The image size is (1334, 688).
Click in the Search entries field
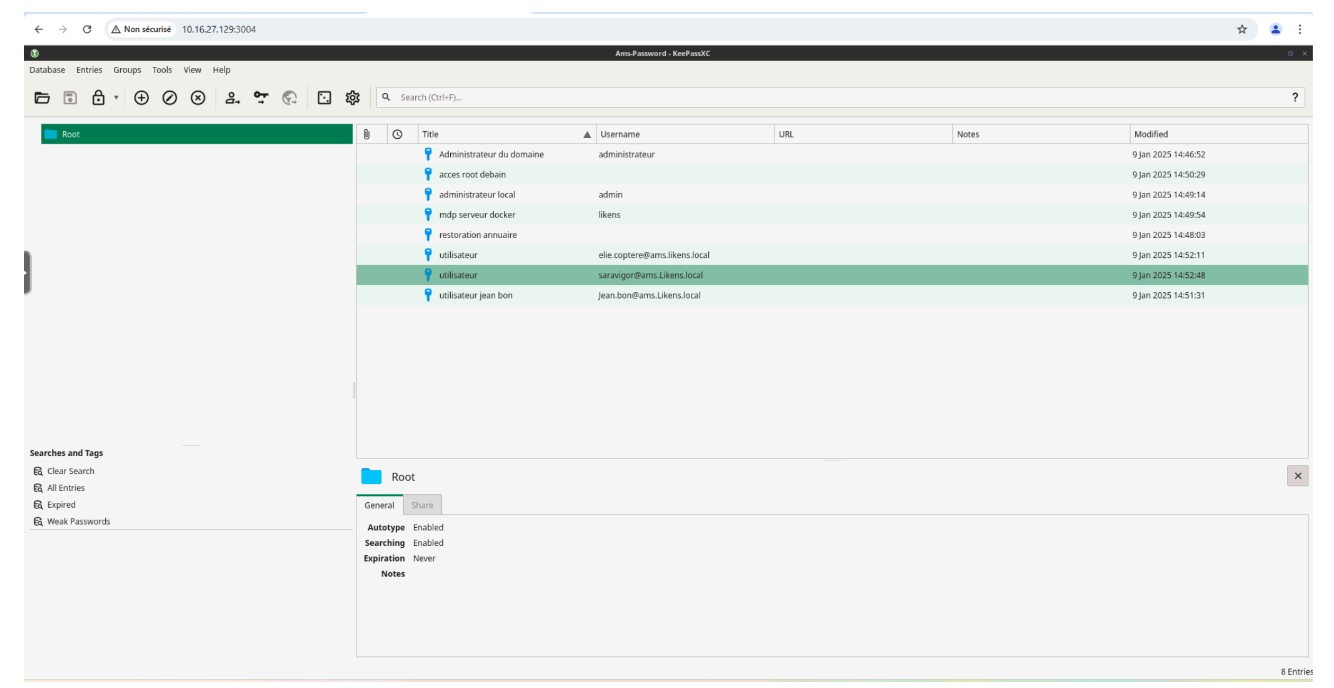click(x=830, y=98)
